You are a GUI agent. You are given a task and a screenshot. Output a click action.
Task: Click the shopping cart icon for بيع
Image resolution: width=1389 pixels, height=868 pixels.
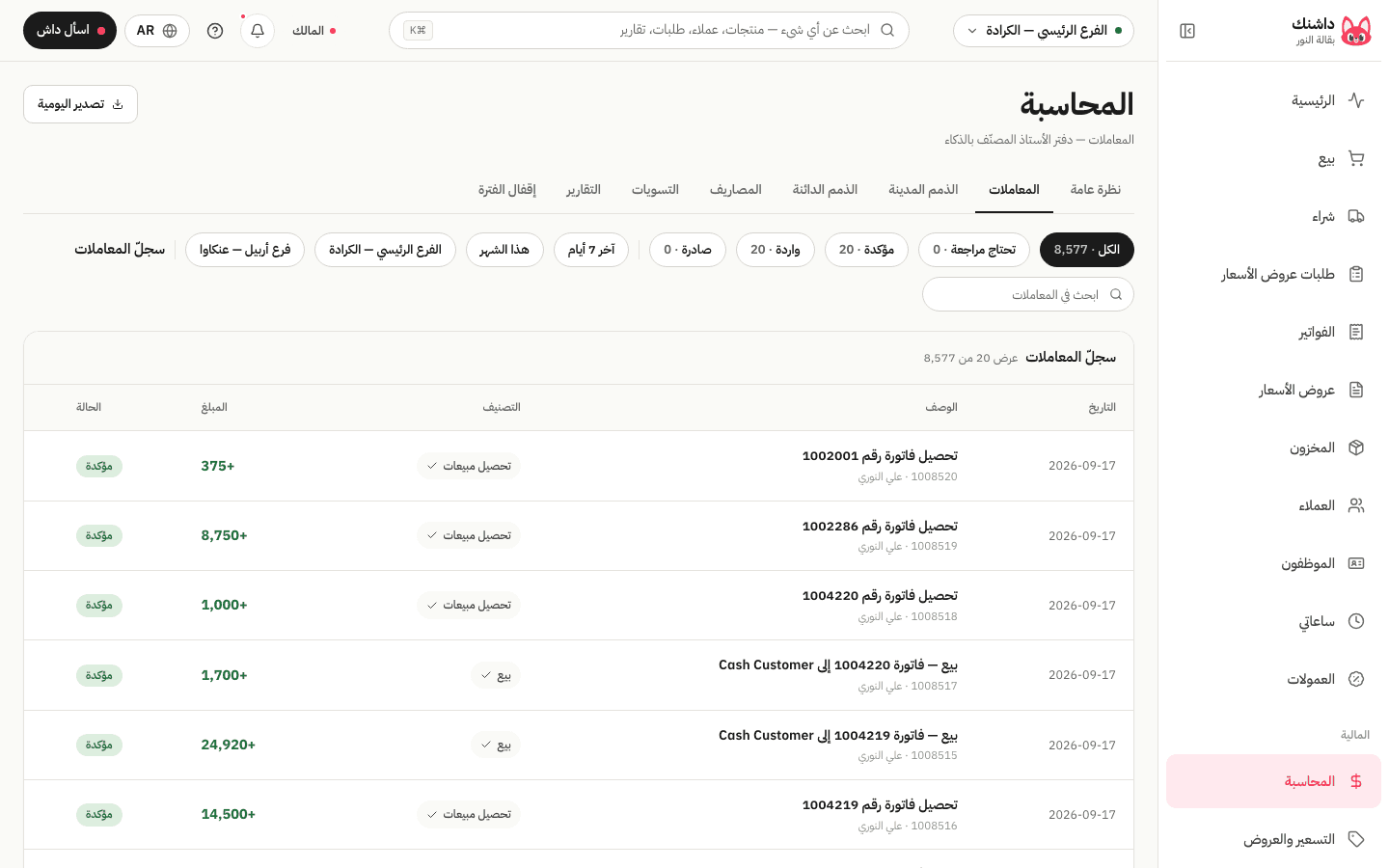(1356, 158)
